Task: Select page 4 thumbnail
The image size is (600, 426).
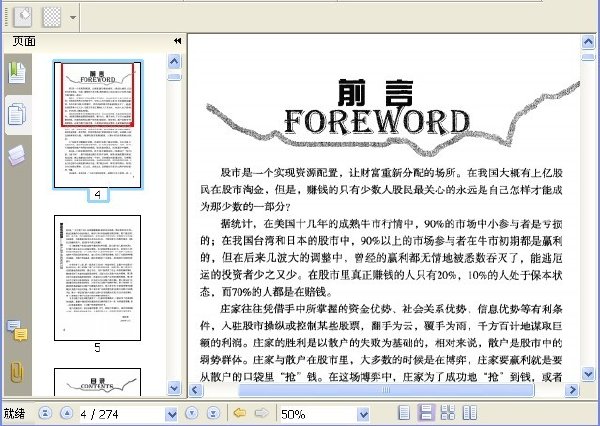Action: coord(98,125)
